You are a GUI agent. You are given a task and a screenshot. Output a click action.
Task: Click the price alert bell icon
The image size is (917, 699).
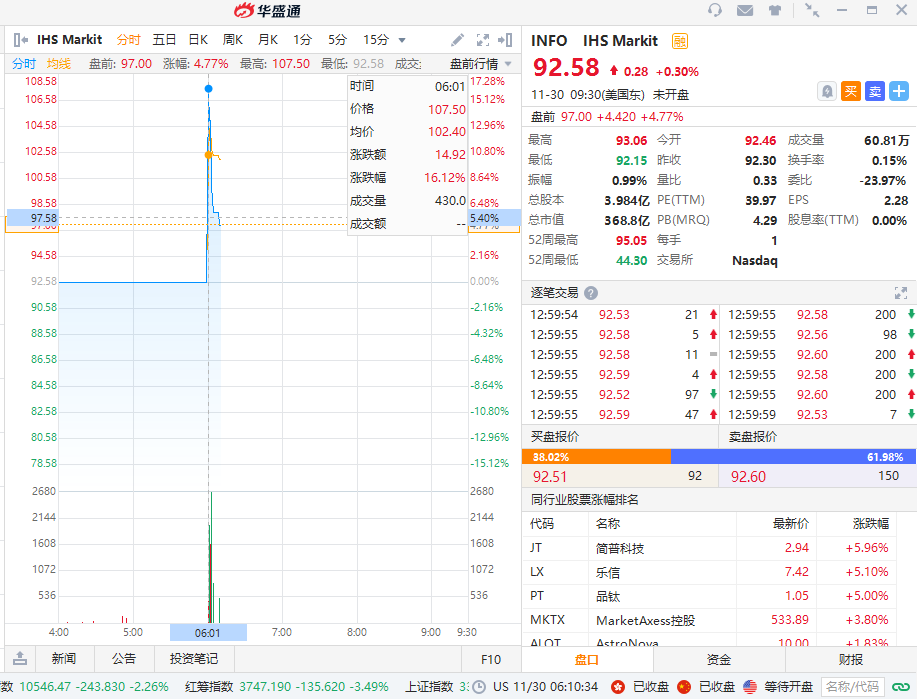coord(826,91)
